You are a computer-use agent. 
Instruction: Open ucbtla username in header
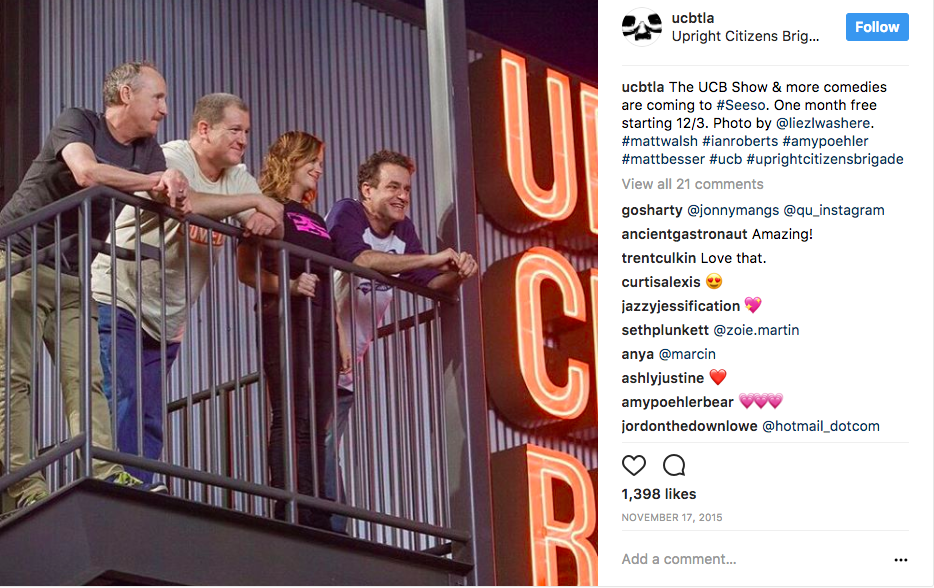click(693, 18)
